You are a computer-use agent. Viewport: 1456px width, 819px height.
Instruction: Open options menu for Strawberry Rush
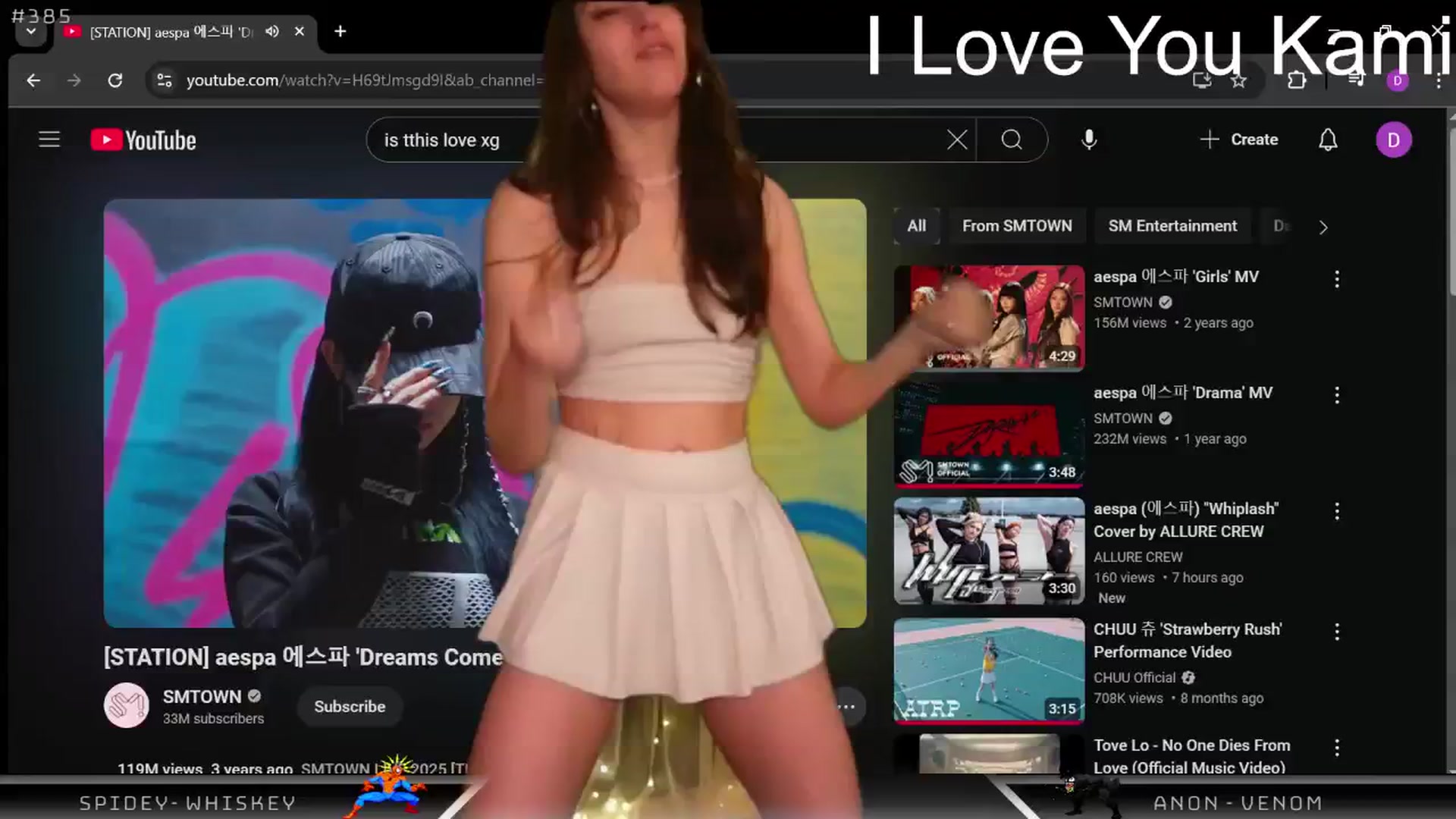tap(1337, 632)
